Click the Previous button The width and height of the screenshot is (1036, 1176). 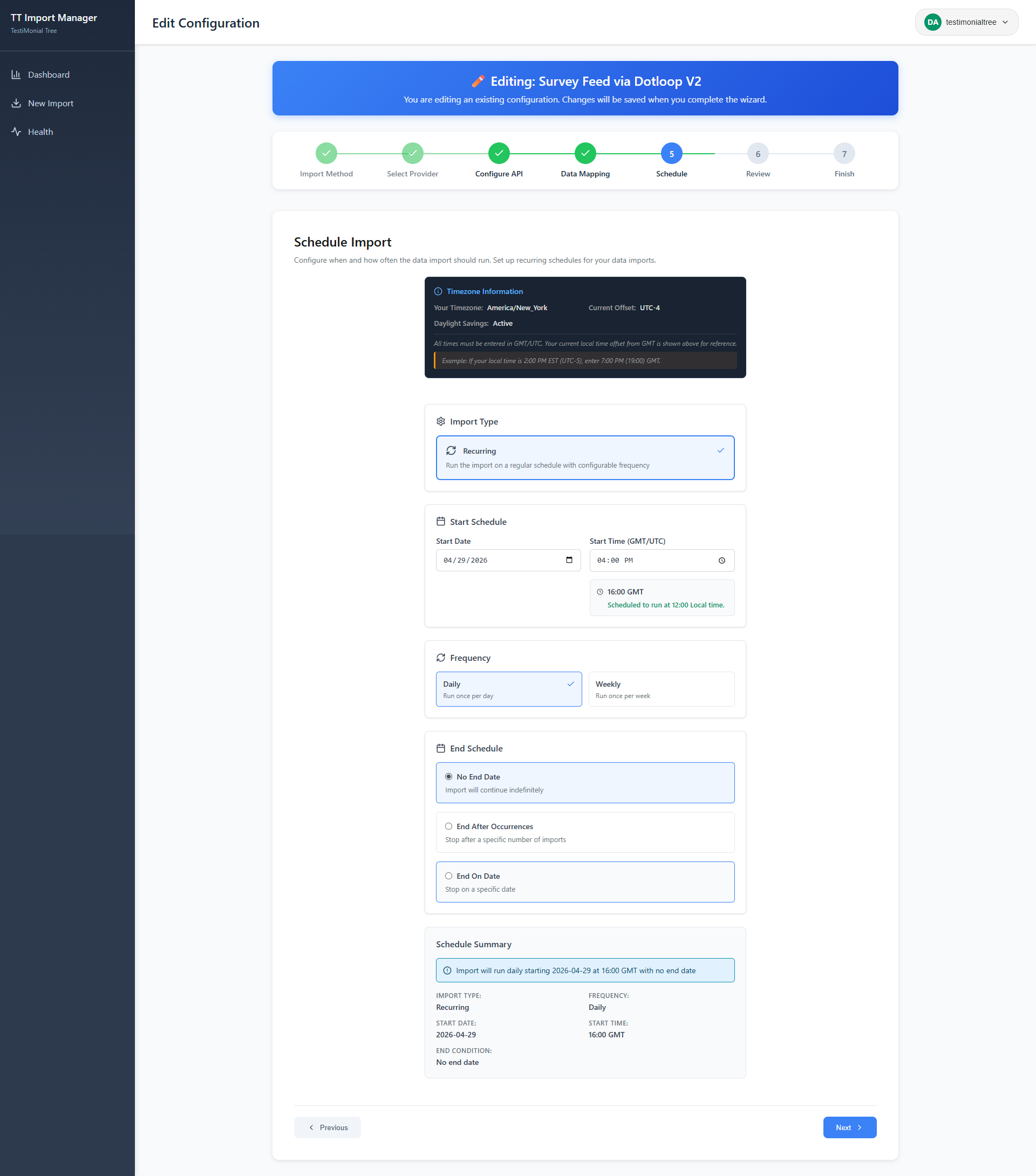[327, 1127]
